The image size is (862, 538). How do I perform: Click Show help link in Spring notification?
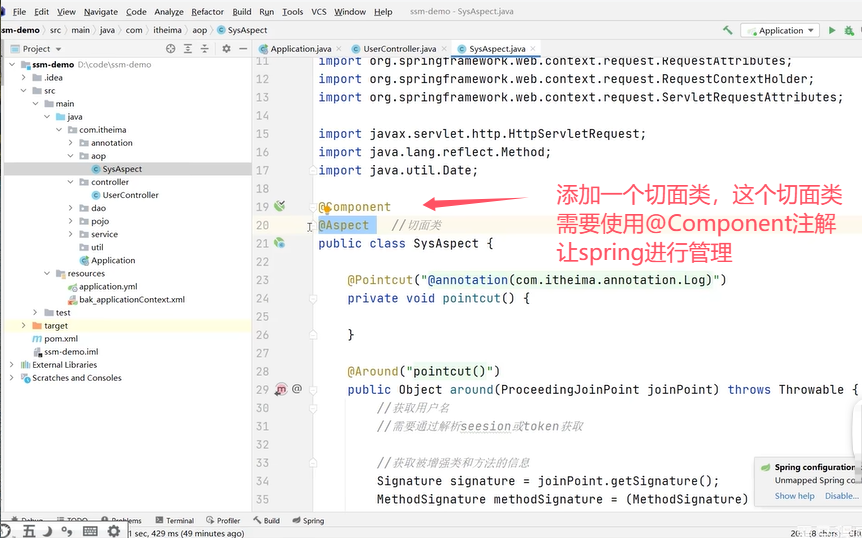point(794,496)
